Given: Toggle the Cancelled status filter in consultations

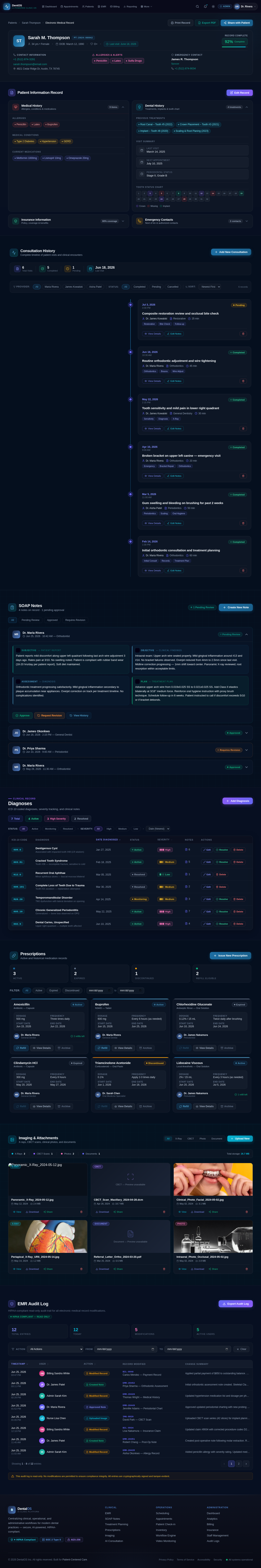Looking at the screenshot, I should pos(173,287).
